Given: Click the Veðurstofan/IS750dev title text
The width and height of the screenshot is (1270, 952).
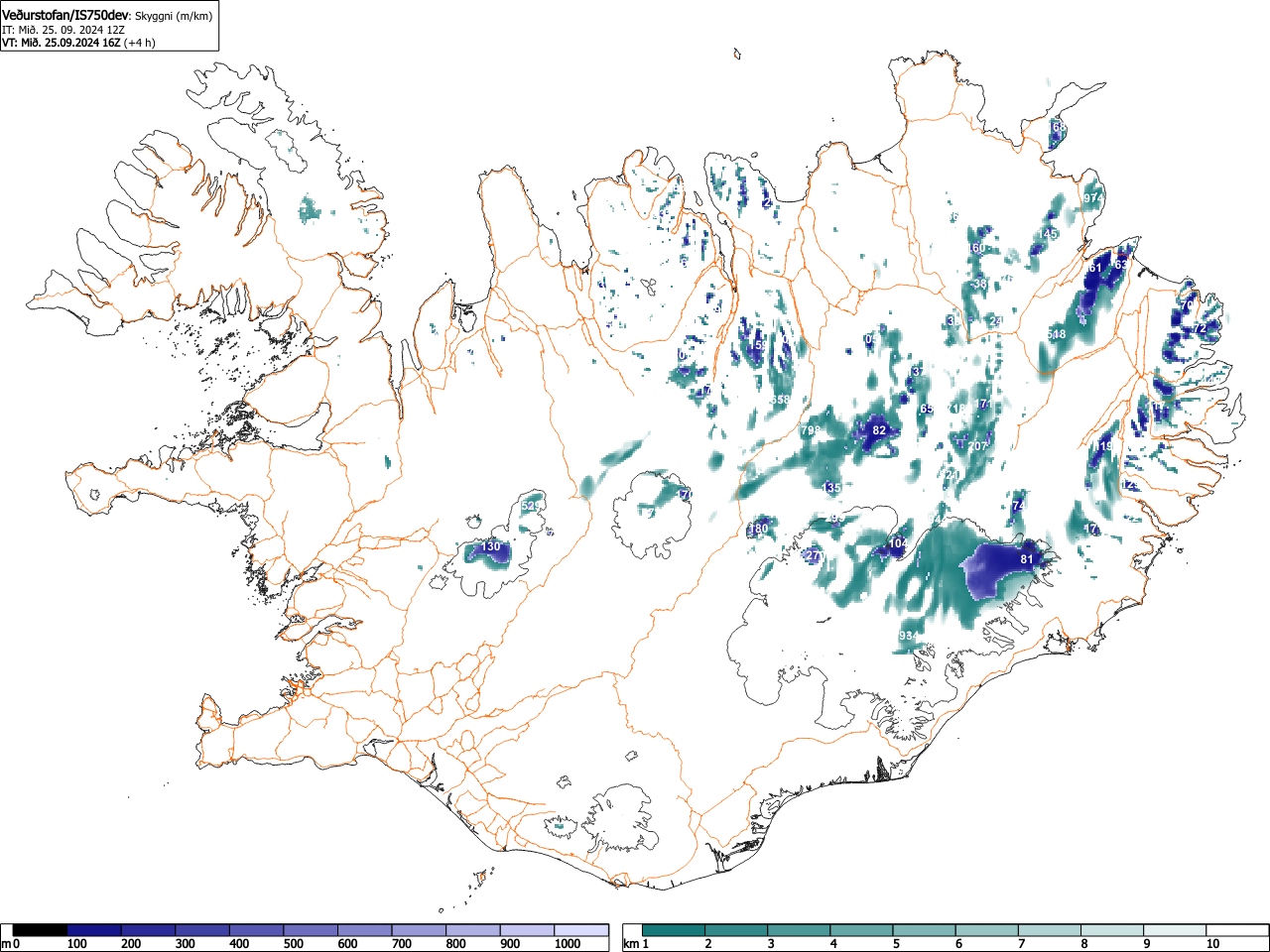Looking at the screenshot, I should click(x=65, y=15).
